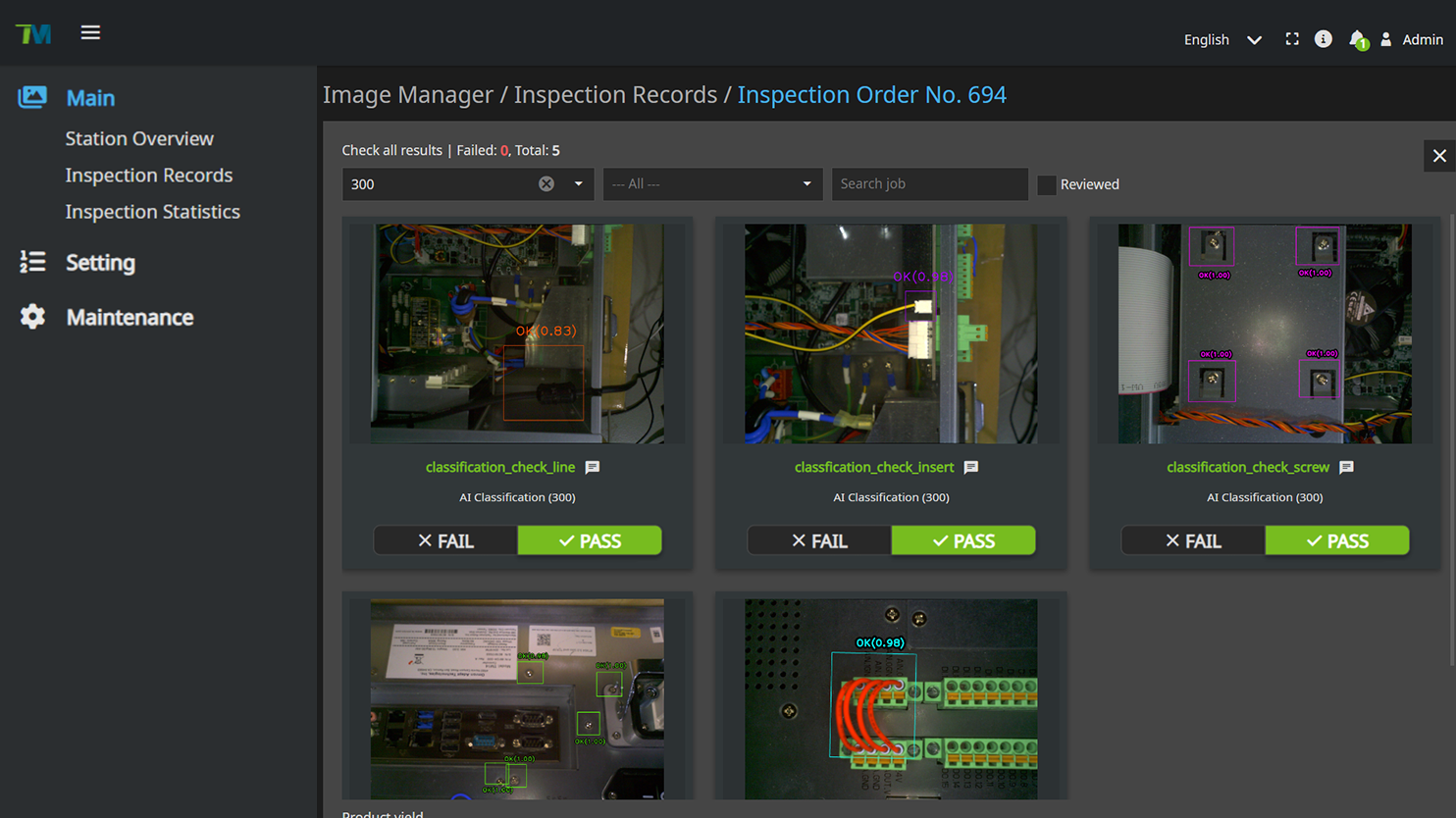Click the Admin user icon
This screenshot has height=818, width=1456.
(1386, 39)
